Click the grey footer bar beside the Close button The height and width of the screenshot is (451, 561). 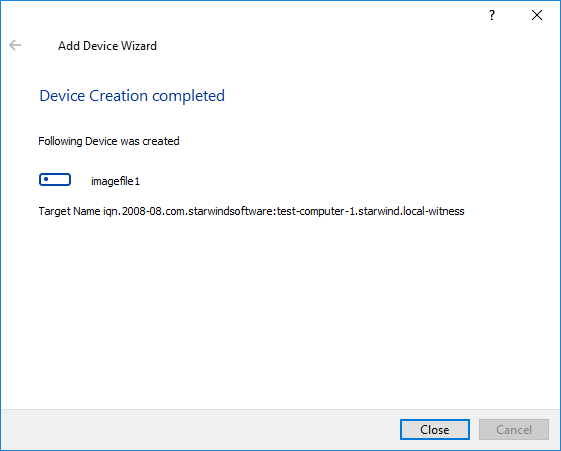click(200, 429)
